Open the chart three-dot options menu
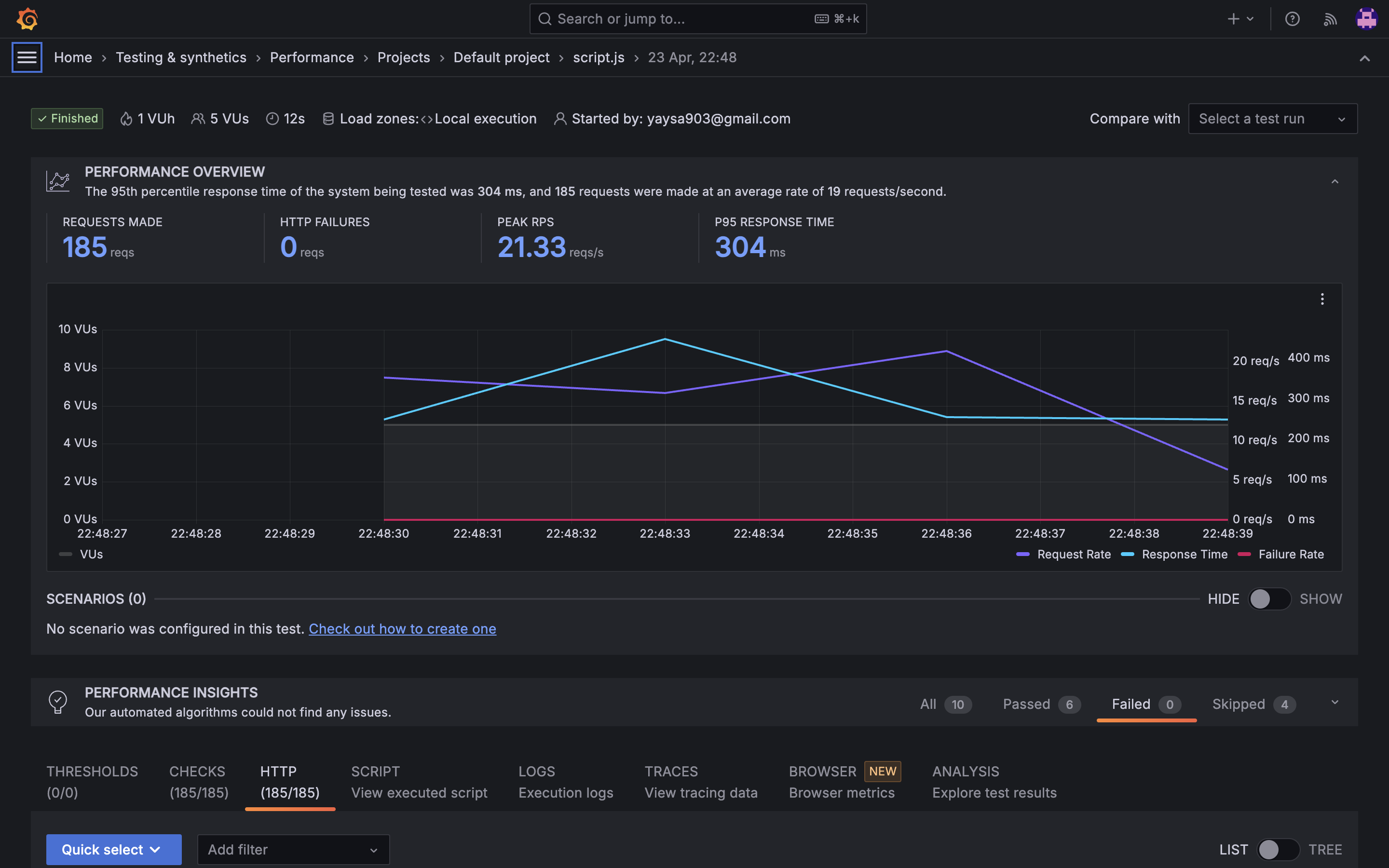This screenshot has height=868, width=1389. point(1322,299)
